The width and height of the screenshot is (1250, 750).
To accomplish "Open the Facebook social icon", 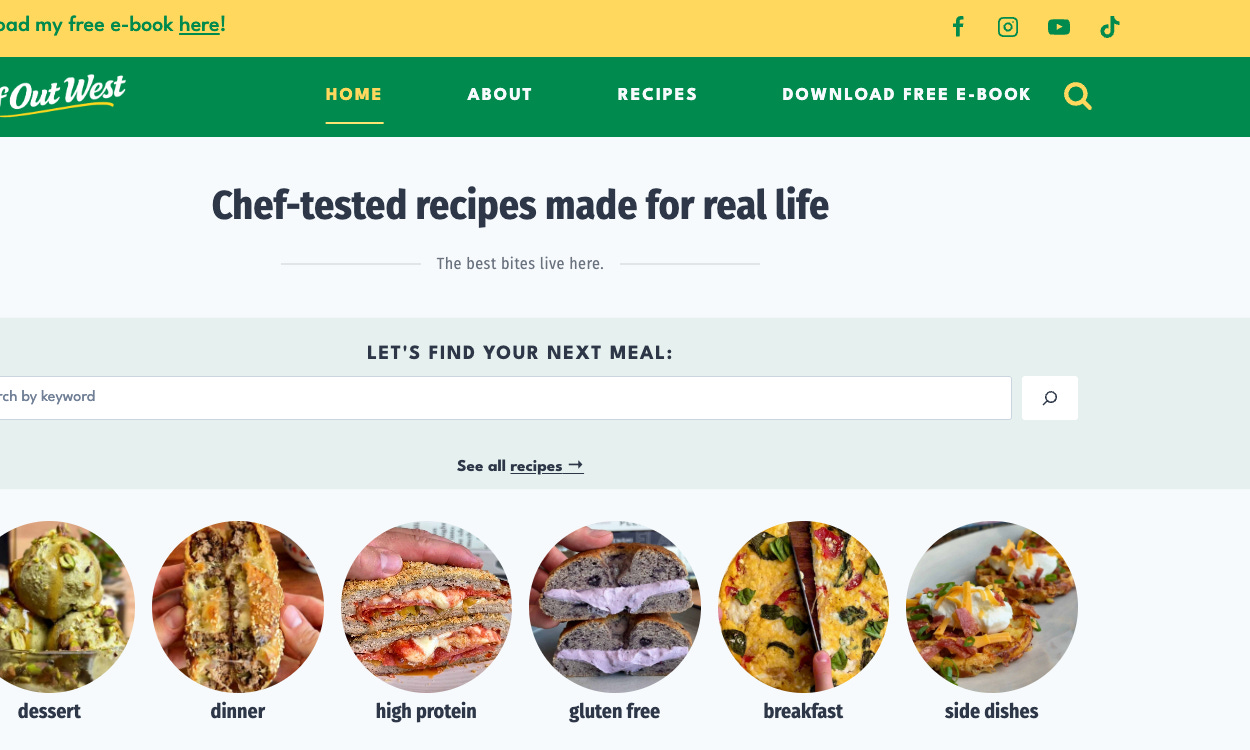I will (x=958, y=27).
